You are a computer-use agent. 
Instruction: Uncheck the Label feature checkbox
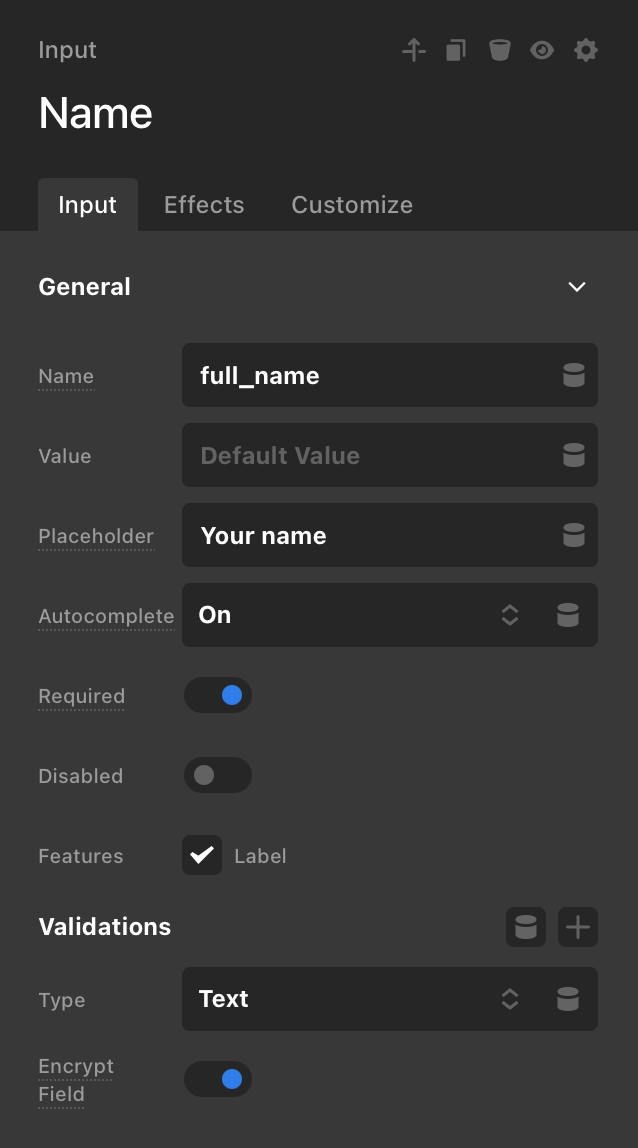pos(202,854)
